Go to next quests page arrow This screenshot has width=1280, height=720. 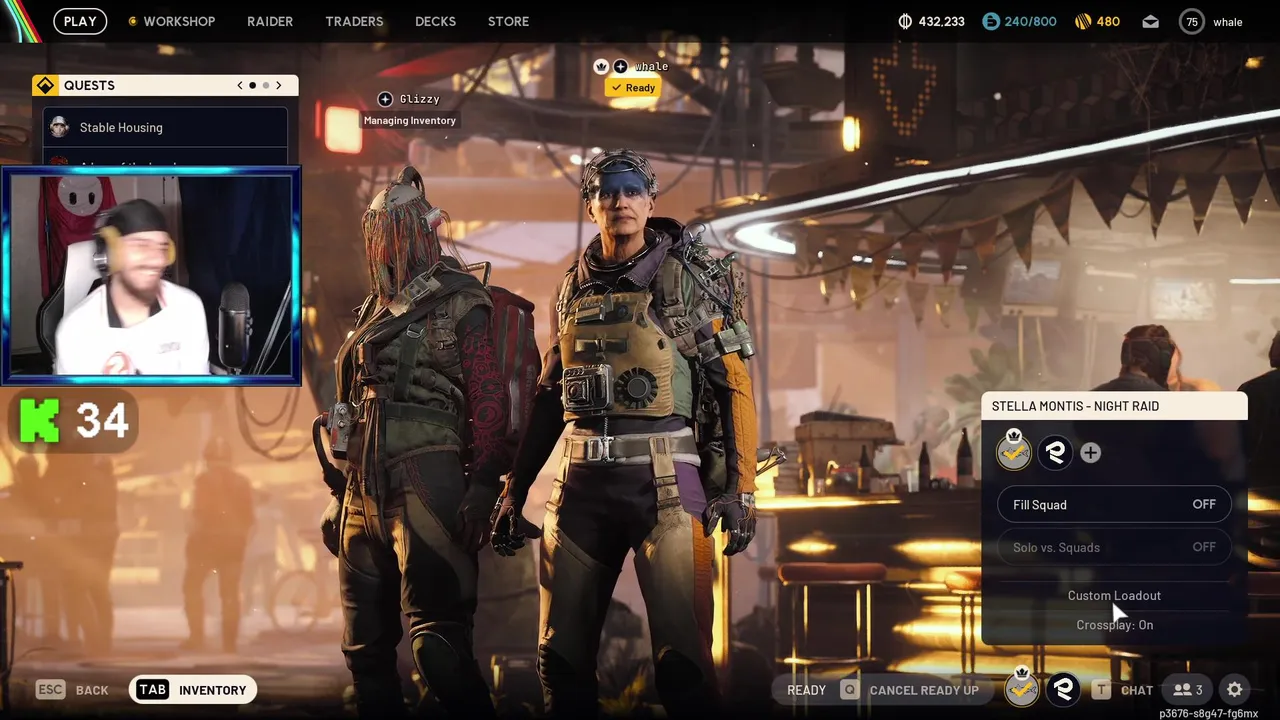[x=279, y=85]
